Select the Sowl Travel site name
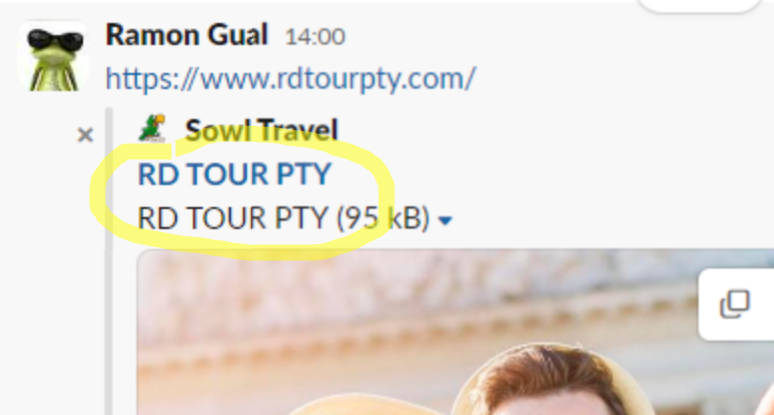The width and height of the screenshot is (774, 415). pyautogui.click(x=261, y=130)
